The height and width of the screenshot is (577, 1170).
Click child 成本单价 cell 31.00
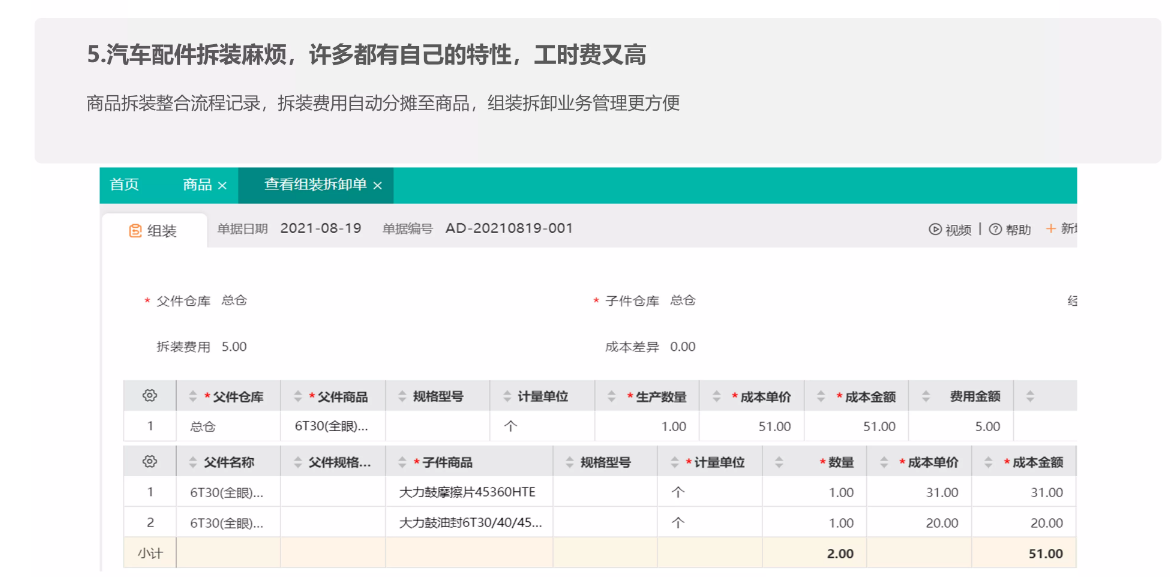point(919,492)
